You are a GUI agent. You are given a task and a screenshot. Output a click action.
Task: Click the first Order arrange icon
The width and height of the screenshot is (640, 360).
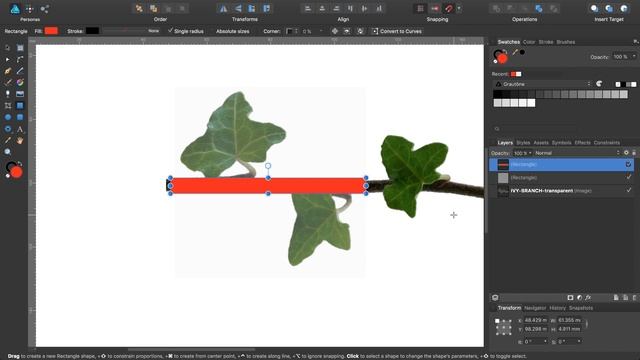tap(139, 8)
